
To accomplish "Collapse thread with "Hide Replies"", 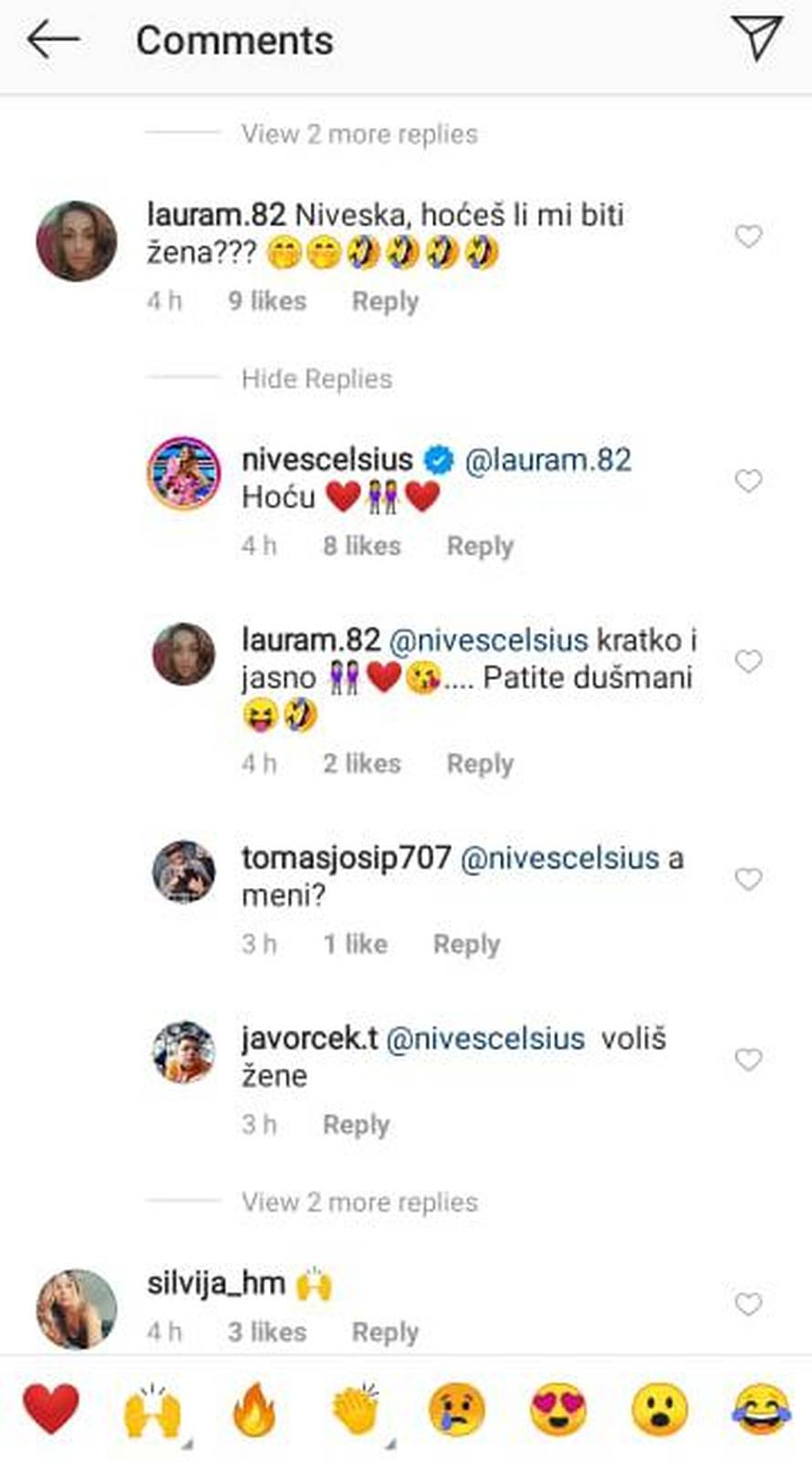I will (317, 379).
